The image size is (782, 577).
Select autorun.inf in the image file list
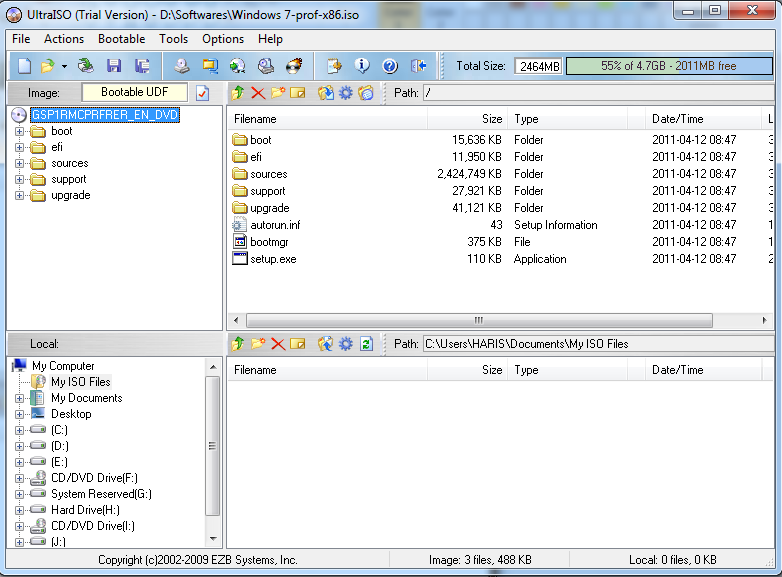click(275, 225)
